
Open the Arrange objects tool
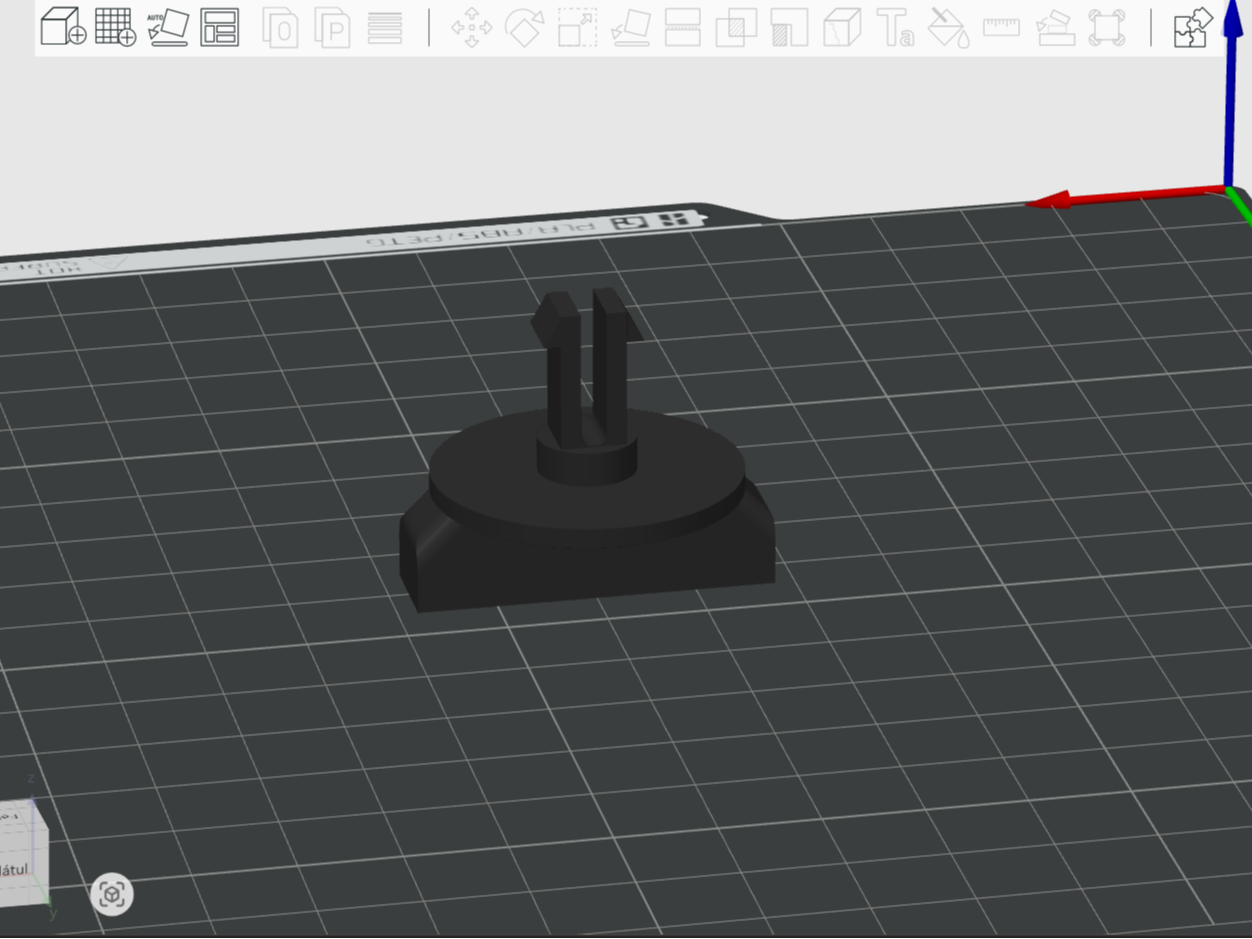coord(220,27)
